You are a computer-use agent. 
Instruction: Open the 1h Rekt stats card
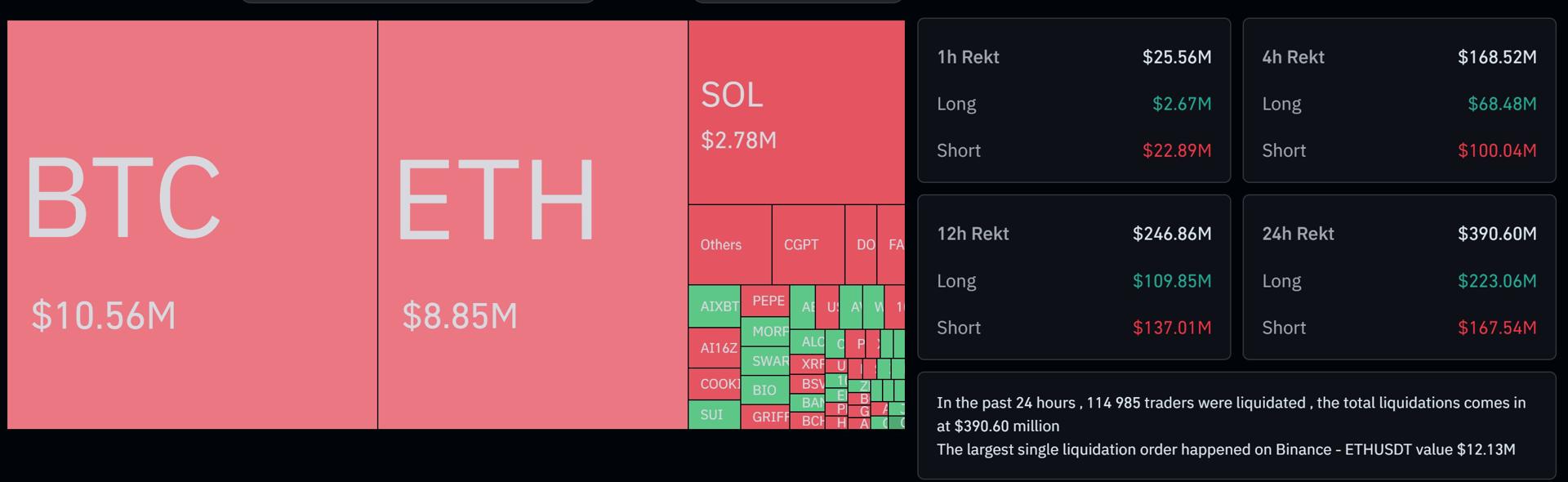(x=1073, y=100)
